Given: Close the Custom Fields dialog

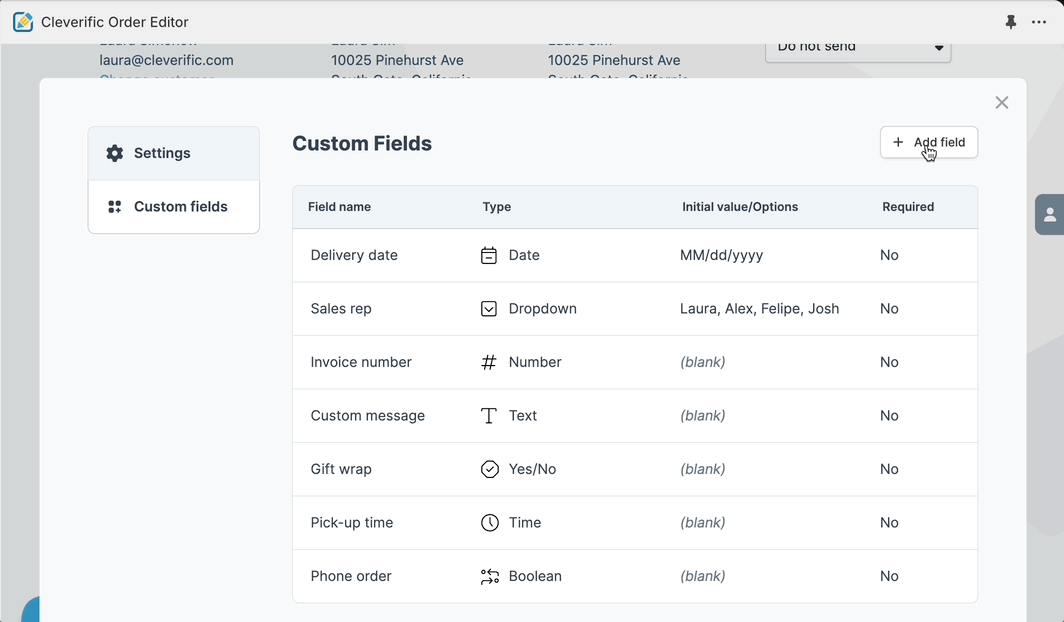Looking at the screenshot, I should 1002,102.
